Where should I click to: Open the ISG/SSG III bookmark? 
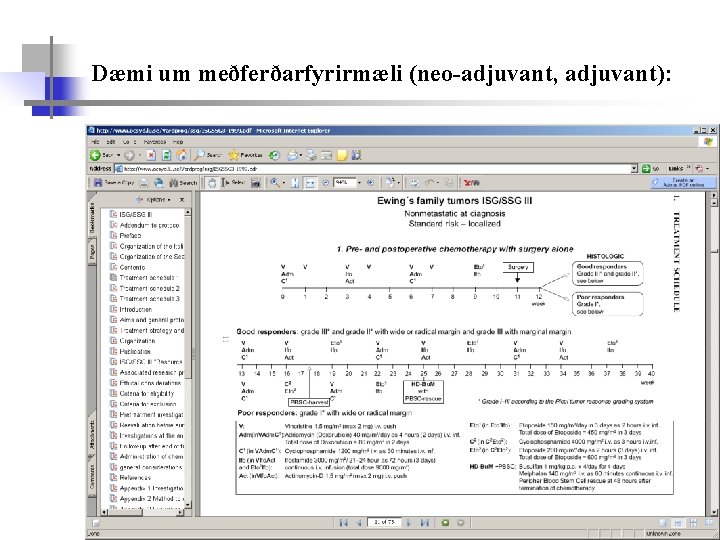(x=131, y=214)
